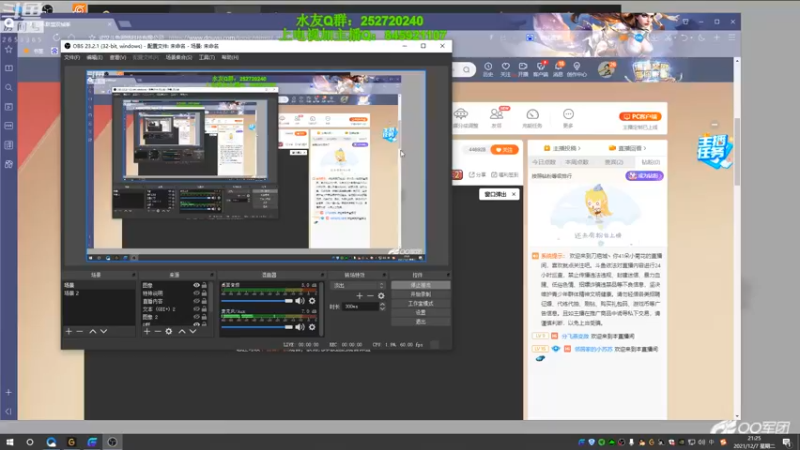Collapse the browser left sidebar arrow
Image resolution: width=800 pixels, height=450 pixels.
tap(9, 411)
